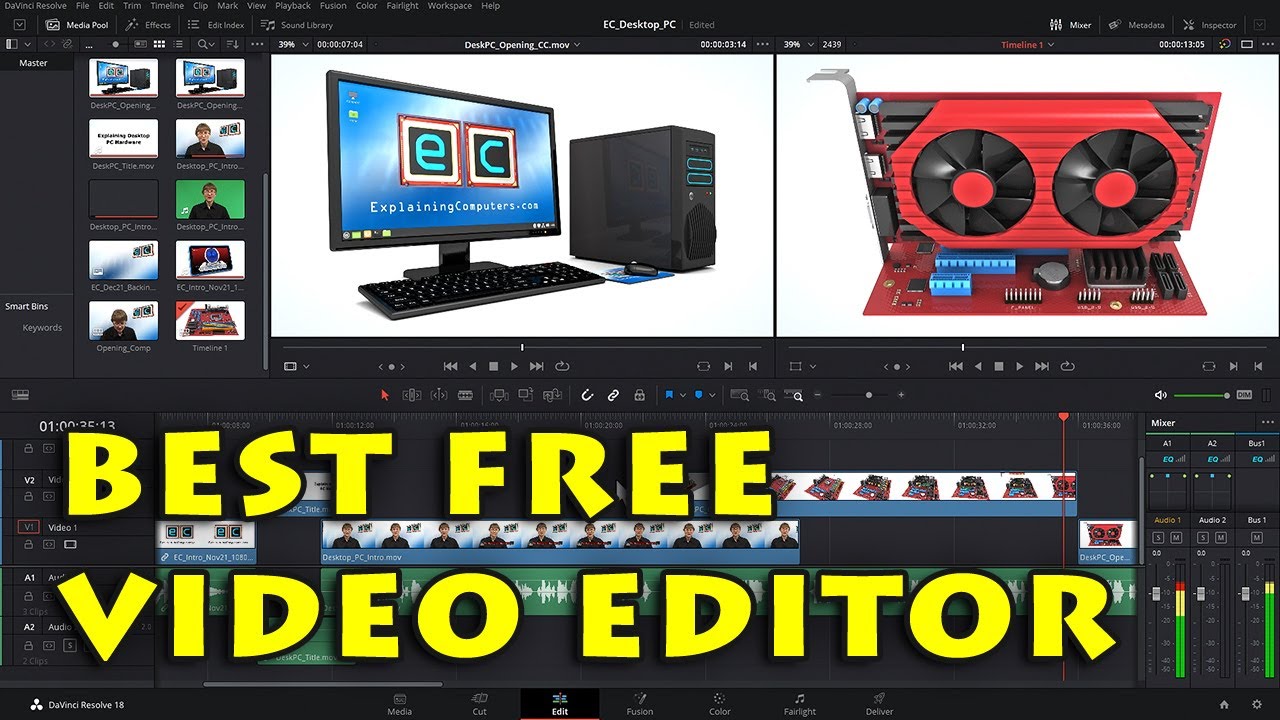
Task: Click the blue Marker icon
Action: point(699,395)
